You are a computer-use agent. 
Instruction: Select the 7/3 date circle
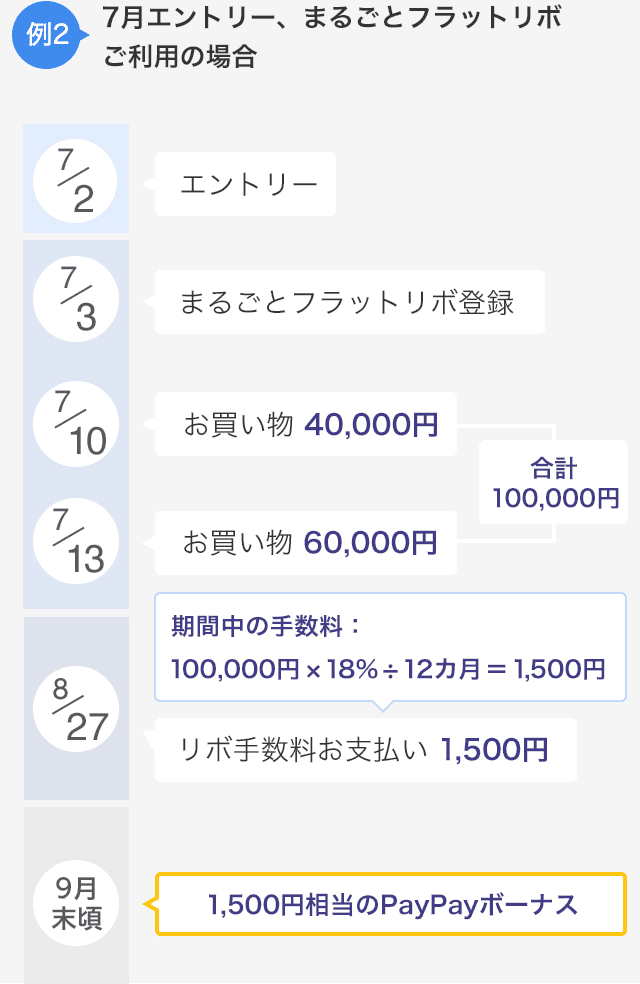click(x=75, y=299)
